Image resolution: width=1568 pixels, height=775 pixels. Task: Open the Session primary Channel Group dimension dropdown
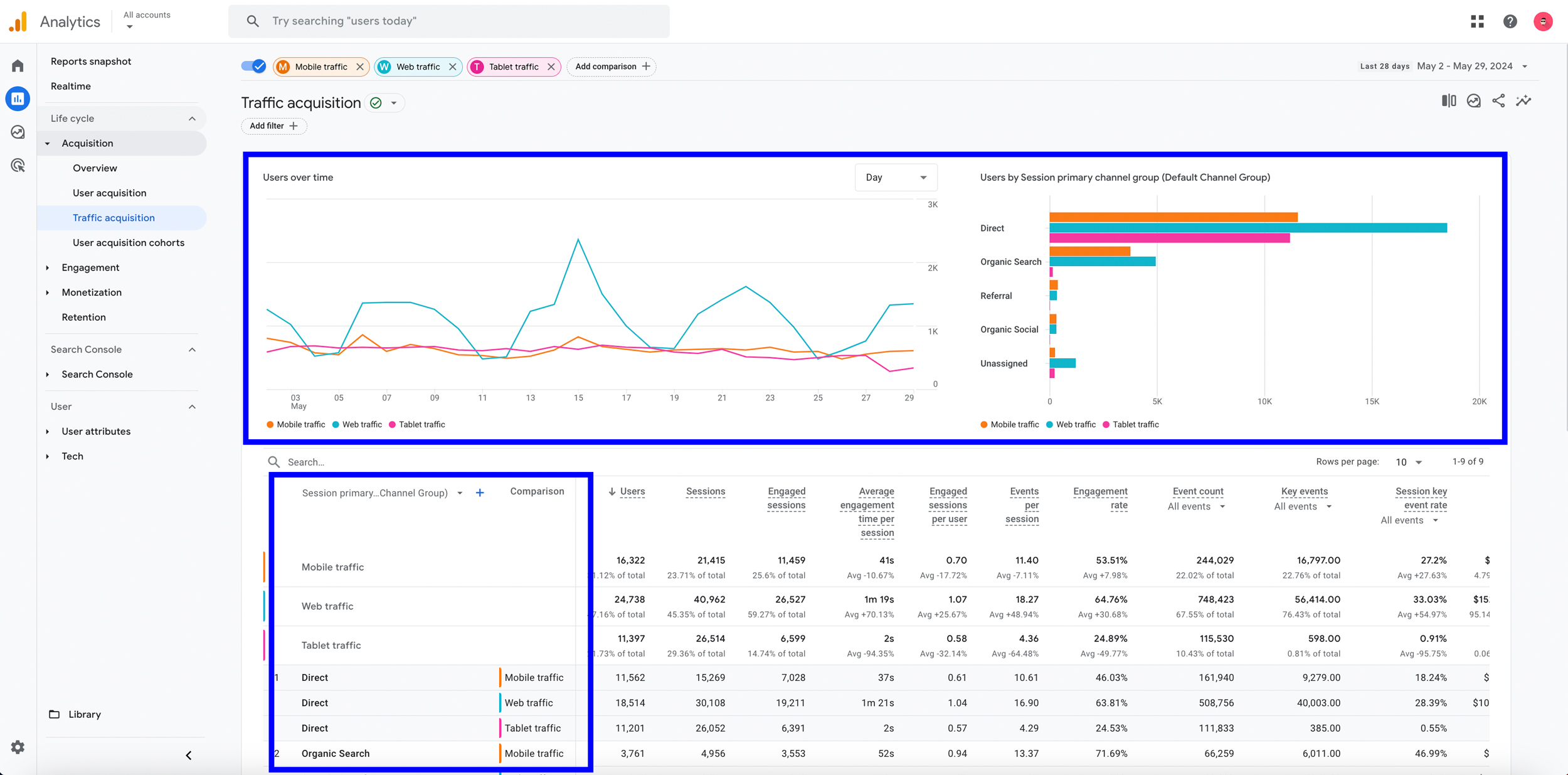[382, 493]
